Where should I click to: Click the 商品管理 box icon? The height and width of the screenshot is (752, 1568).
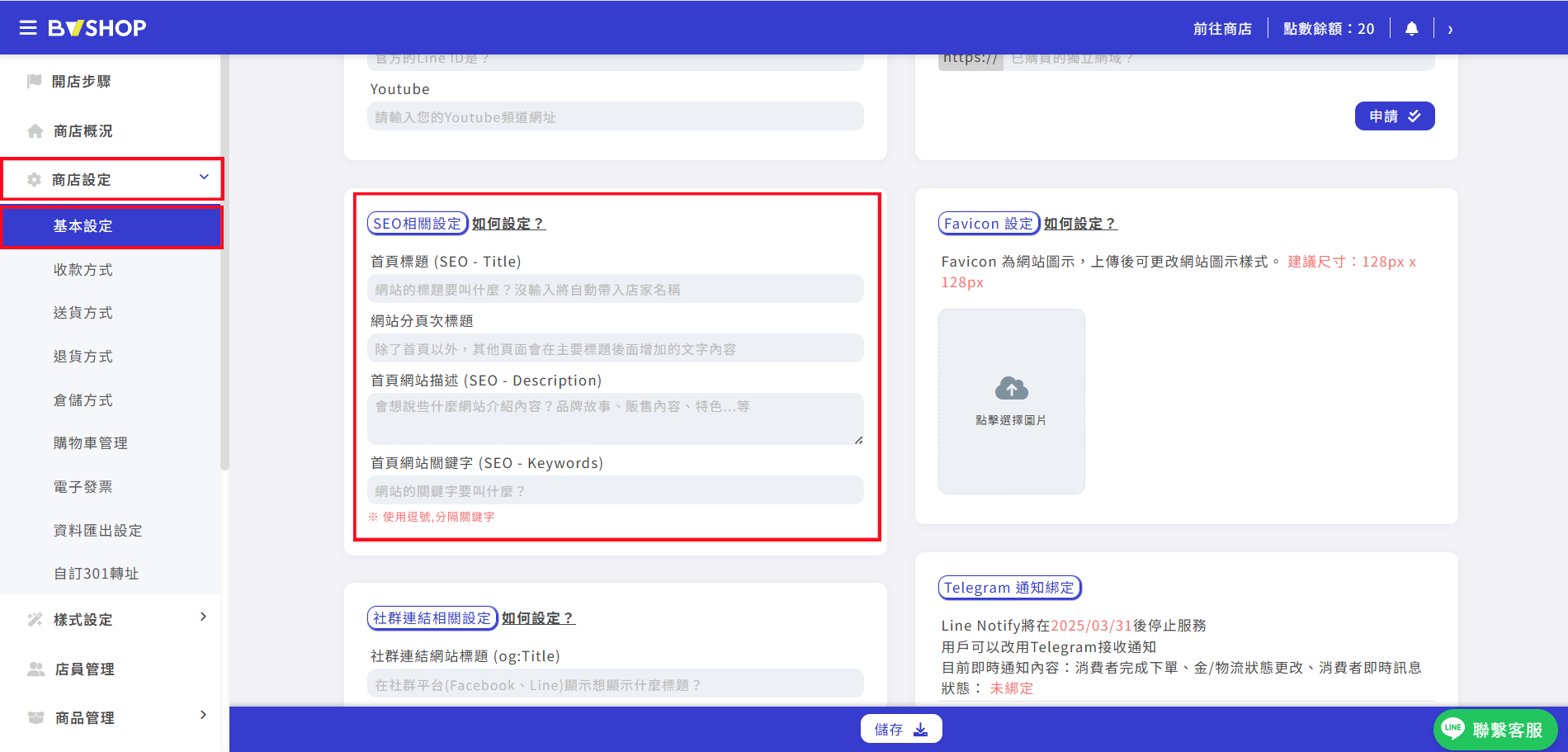pyautogui.click(x=35, y=717)
